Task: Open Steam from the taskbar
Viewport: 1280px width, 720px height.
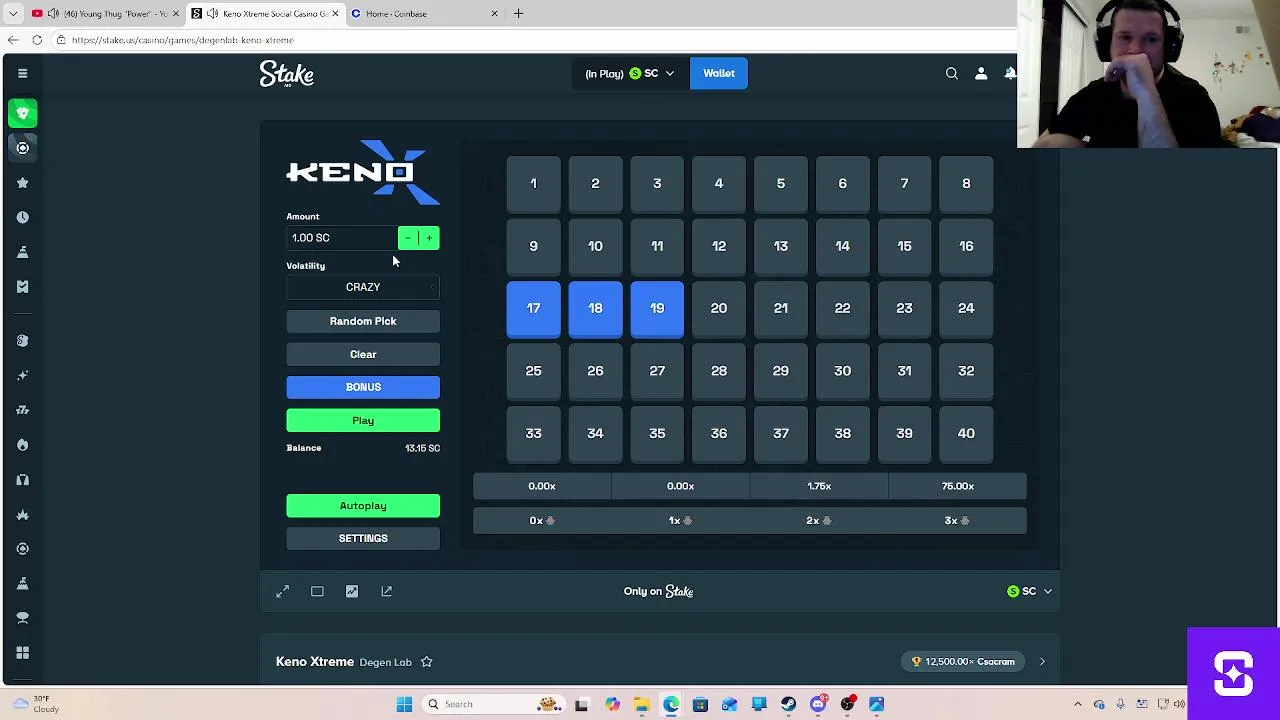Action: tap(788, 704)
